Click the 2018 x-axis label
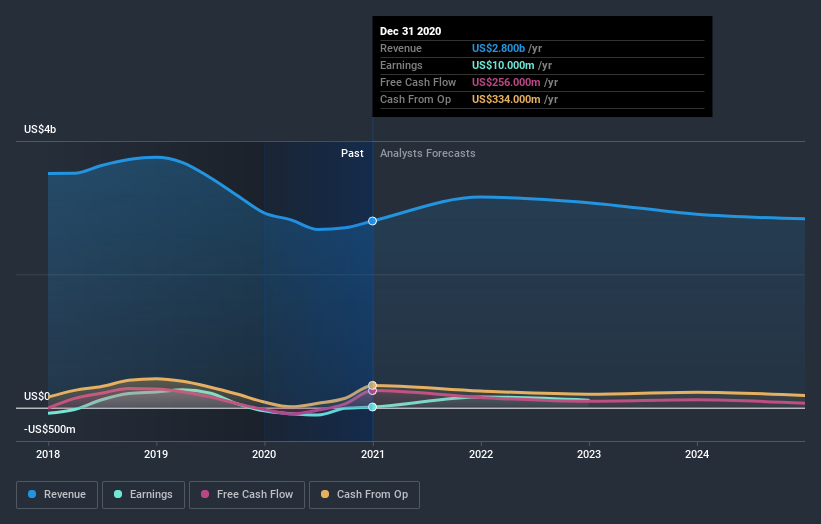The width and height of the screenshot is (821, 524). point(48,454)
